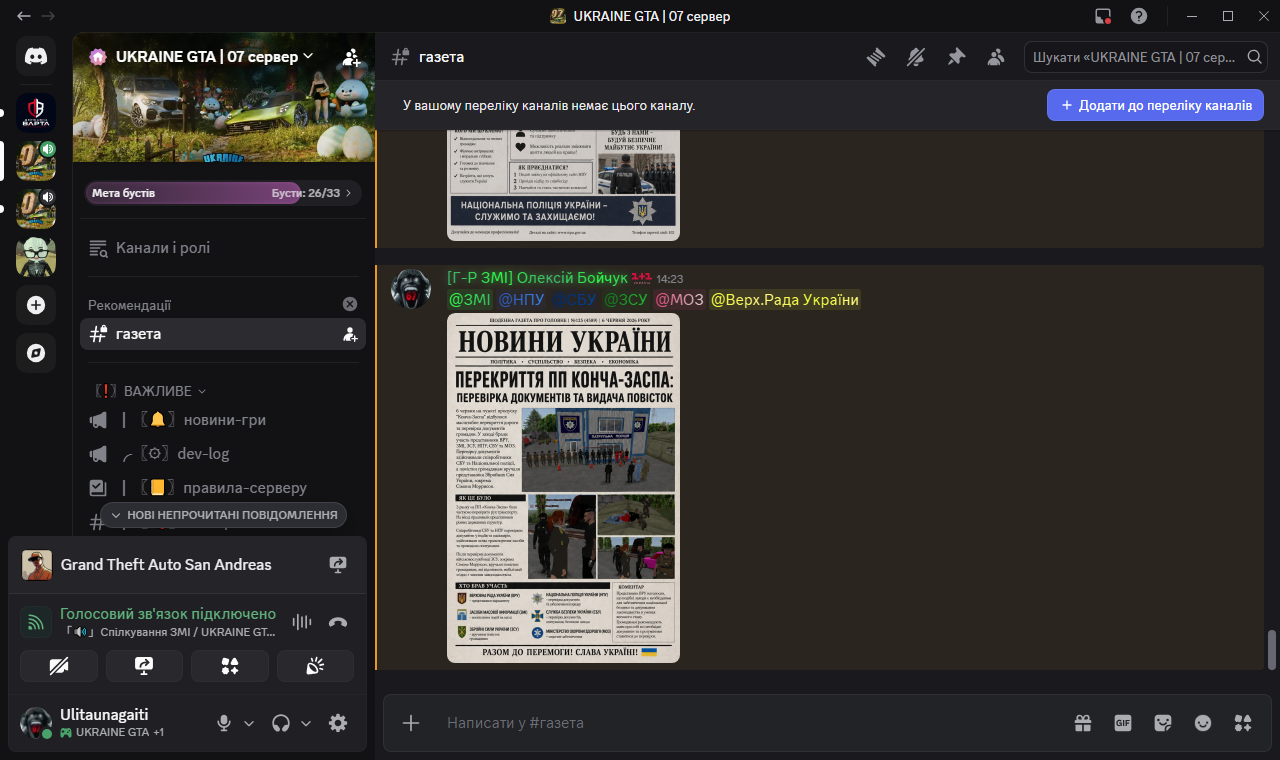1280x760 pixels.
Task: Click invite icon next to газета channel
Action: tap(350, 334)
